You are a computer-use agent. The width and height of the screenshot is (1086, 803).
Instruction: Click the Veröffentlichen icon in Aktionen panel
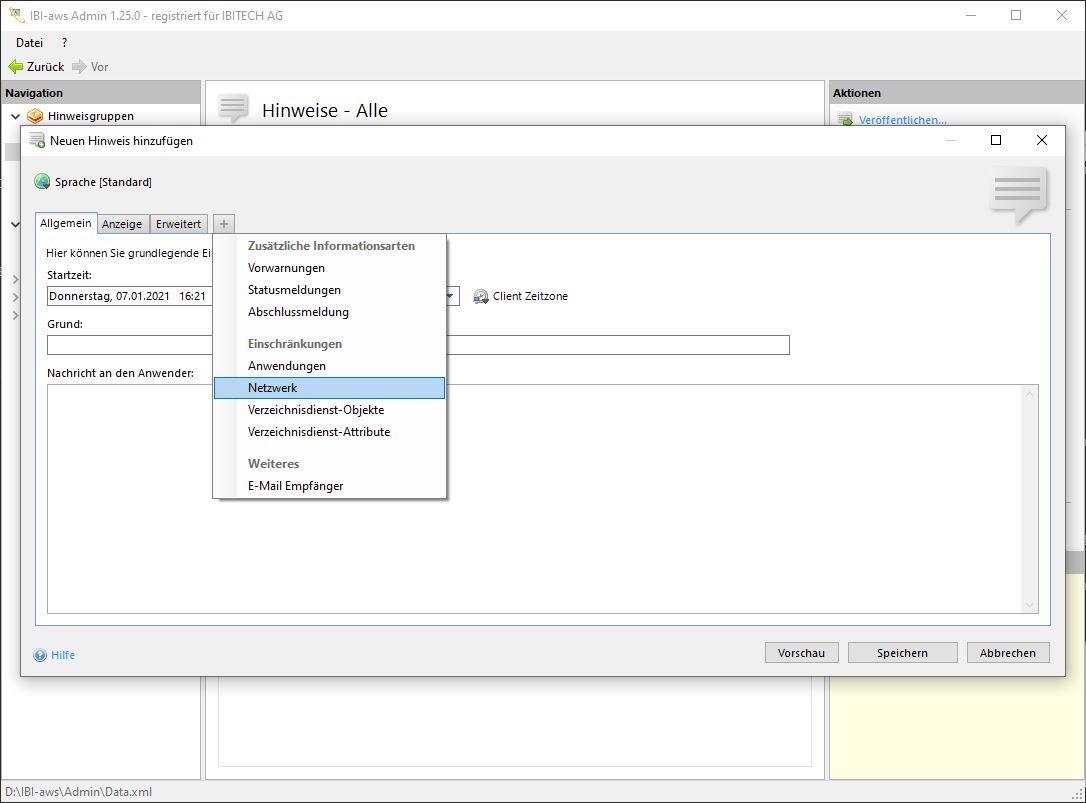(845, 120)
